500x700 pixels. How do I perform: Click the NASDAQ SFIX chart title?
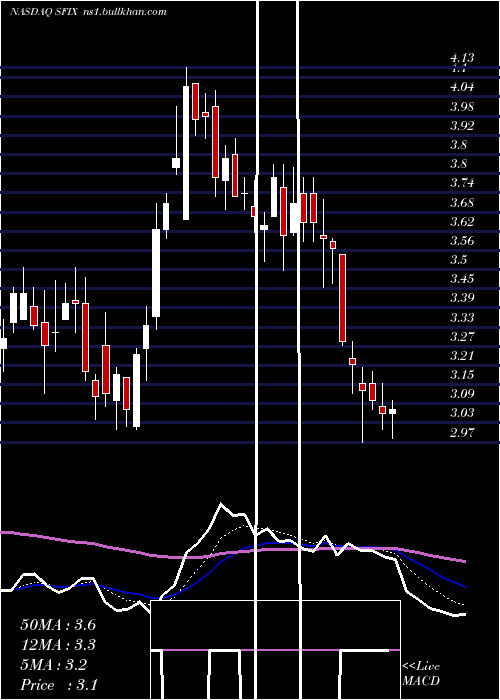pos(45,11)
